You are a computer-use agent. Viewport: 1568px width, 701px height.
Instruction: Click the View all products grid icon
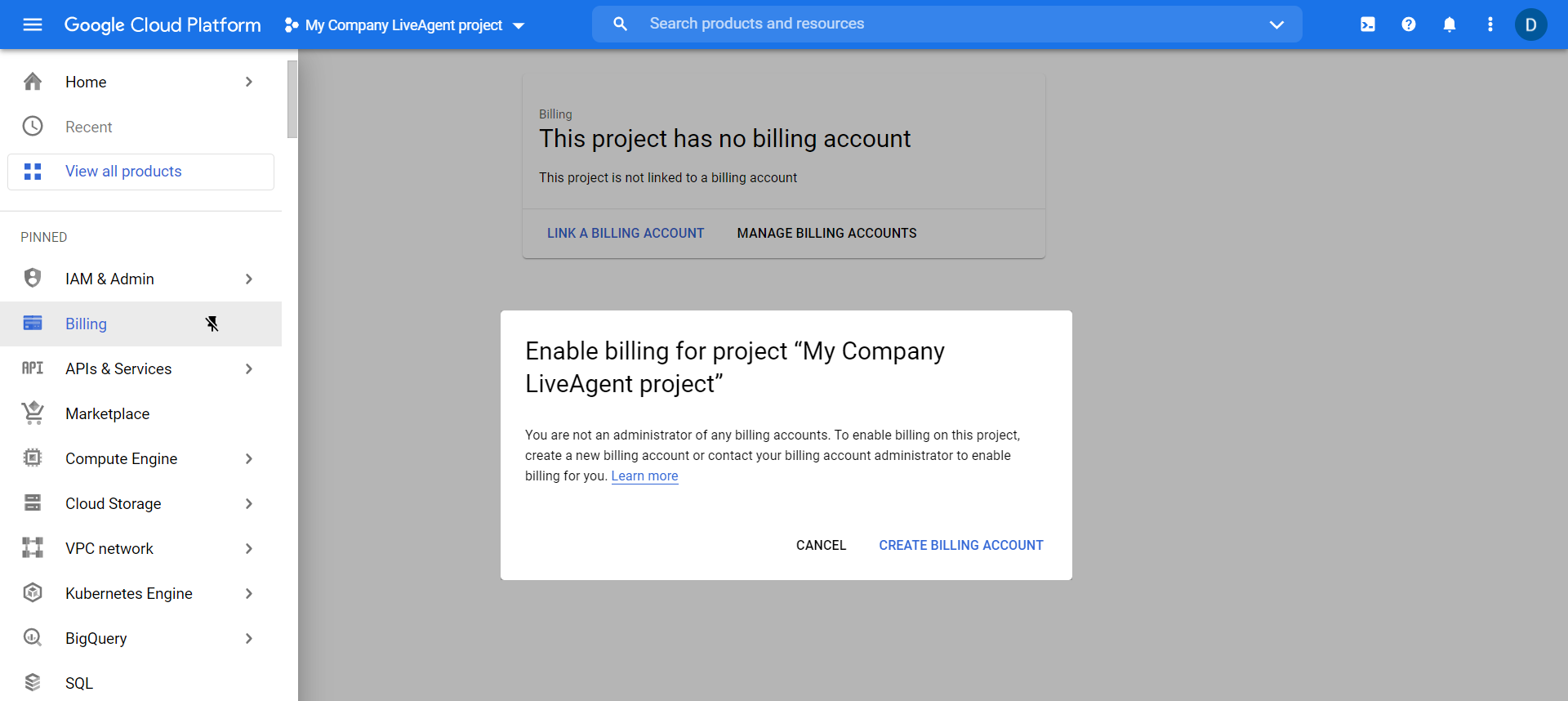tap(33, 172)
